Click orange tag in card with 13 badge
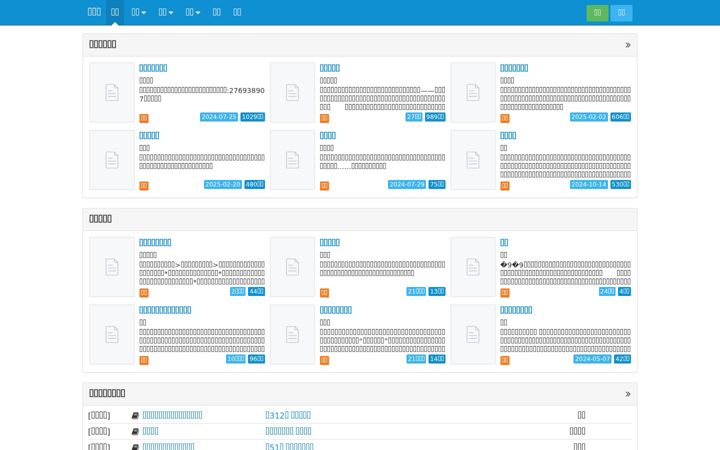 tap(324, 292)
